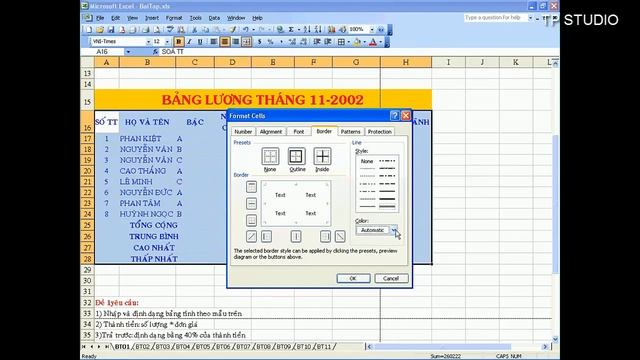This screenshot has width=640, height=360.
Task: Click the Align Right icon
Action: [236, 42]
